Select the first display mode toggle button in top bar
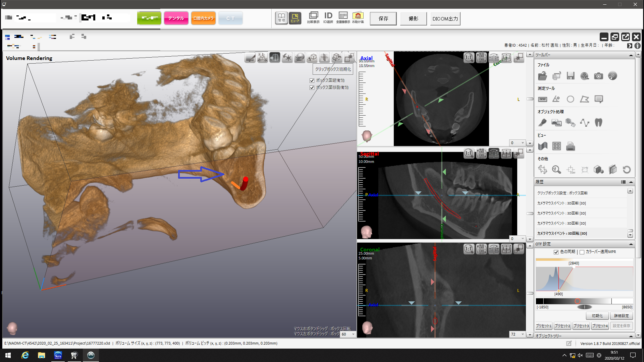Viewport: 644px width, 362px height. (281, 18)
